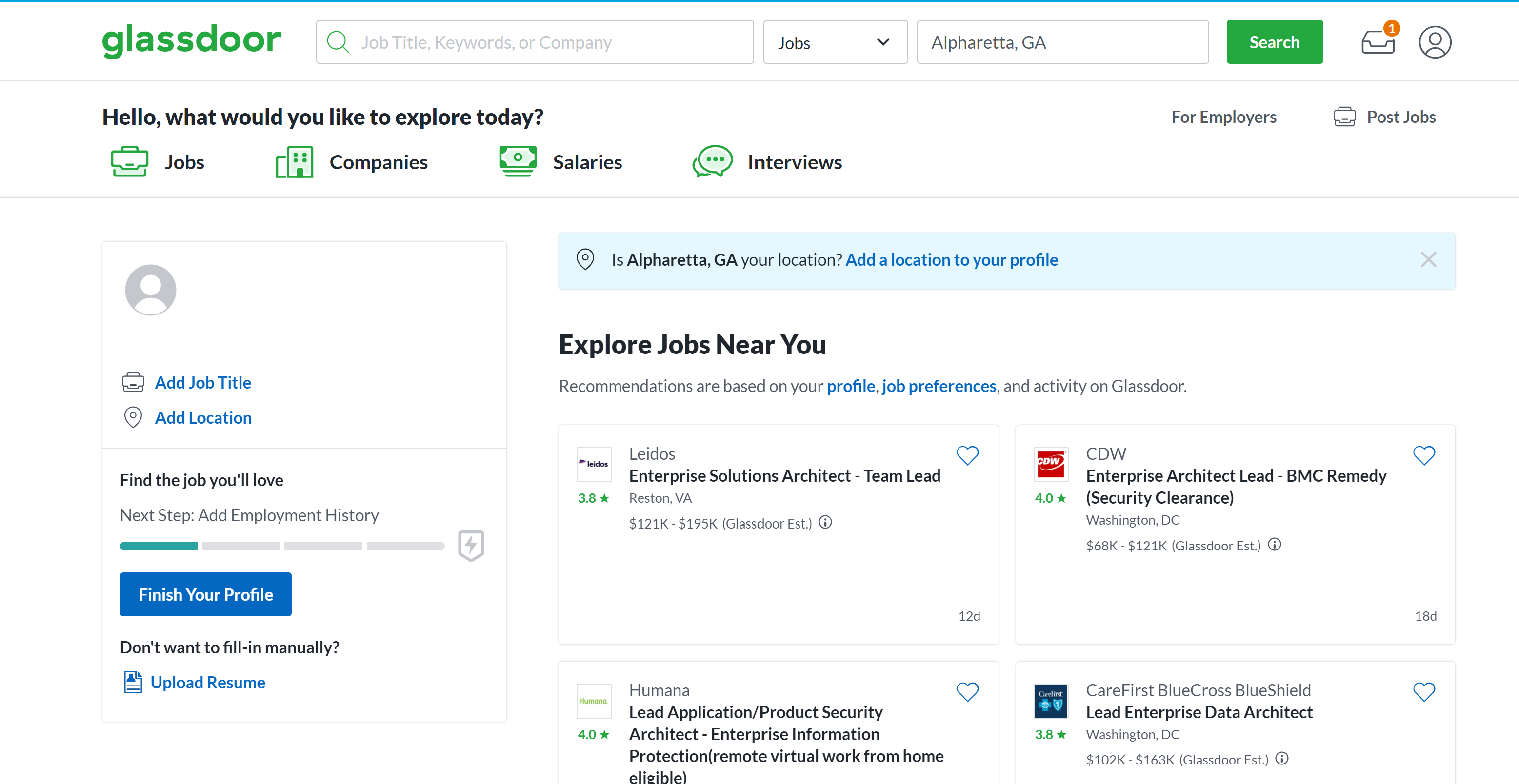Favorite the CDW Enterprise Architect Lead job
The width and height of the screenshot is (1519, 784).
point(1425,455)
